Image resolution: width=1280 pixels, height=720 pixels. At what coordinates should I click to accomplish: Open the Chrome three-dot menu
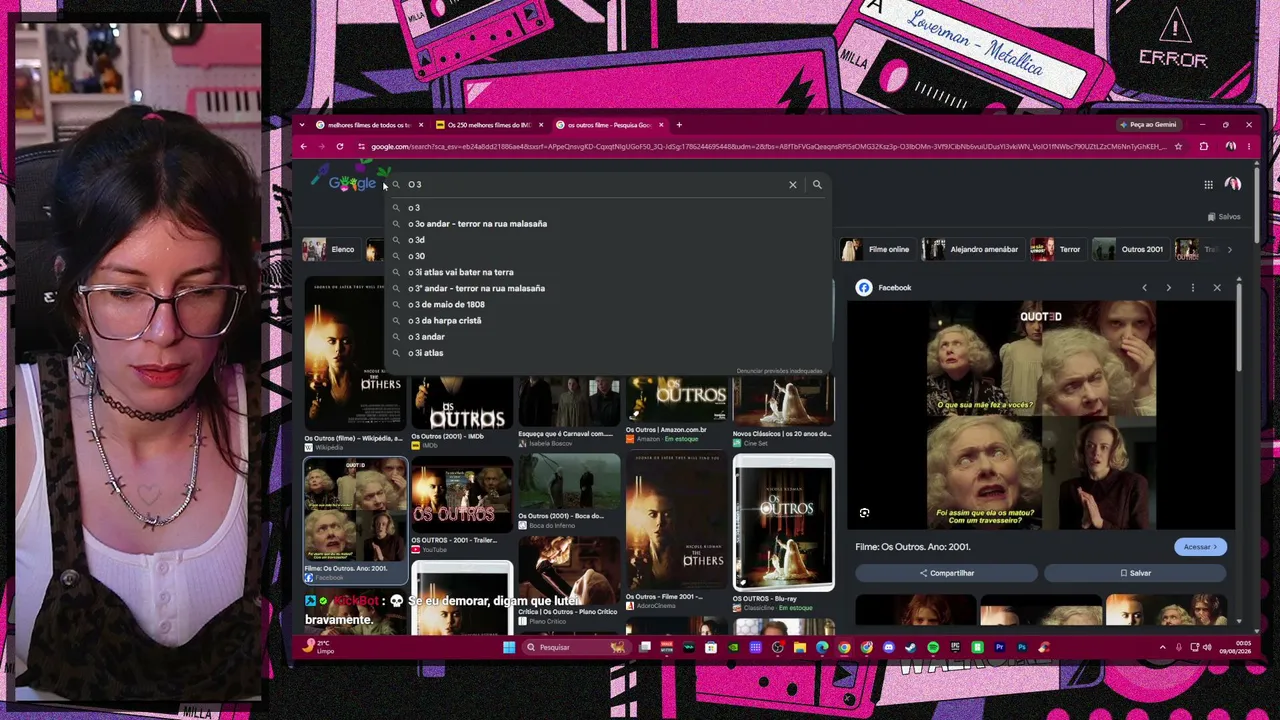click(1248, 146)
